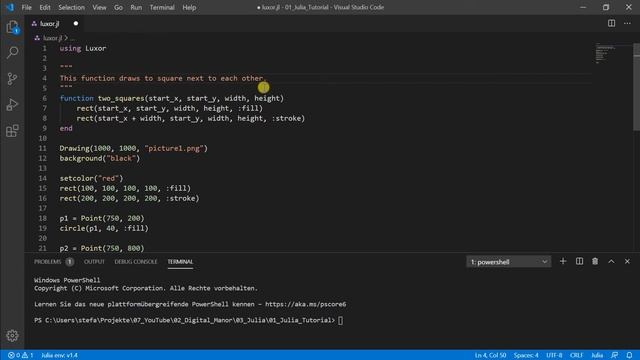The height and width of the screenshot is (360, 640).
Task: Click the VS Code logo icon
Action: (10, 7)
